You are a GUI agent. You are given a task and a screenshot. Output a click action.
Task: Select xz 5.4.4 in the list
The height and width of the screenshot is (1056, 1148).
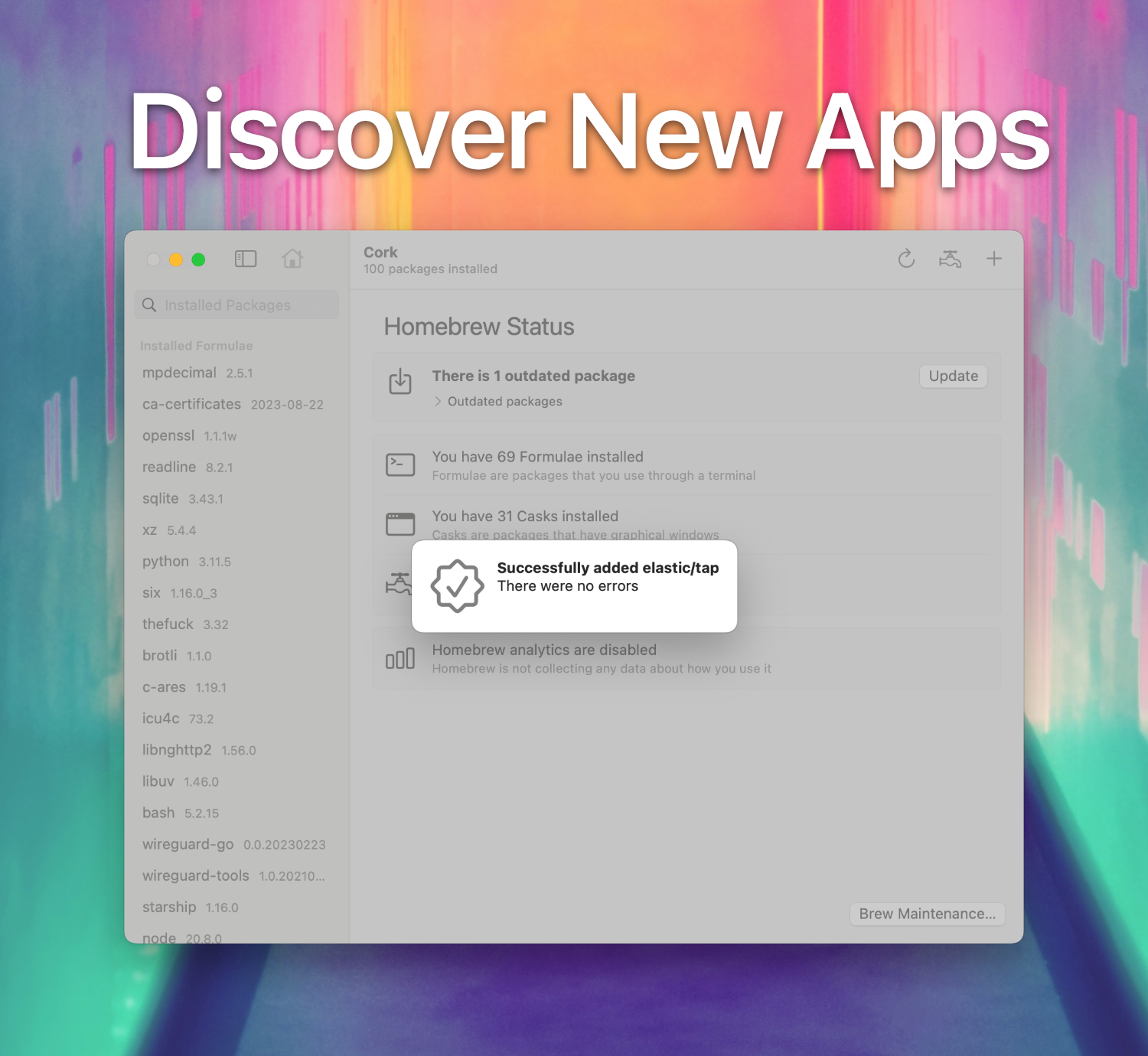point(236,530)
